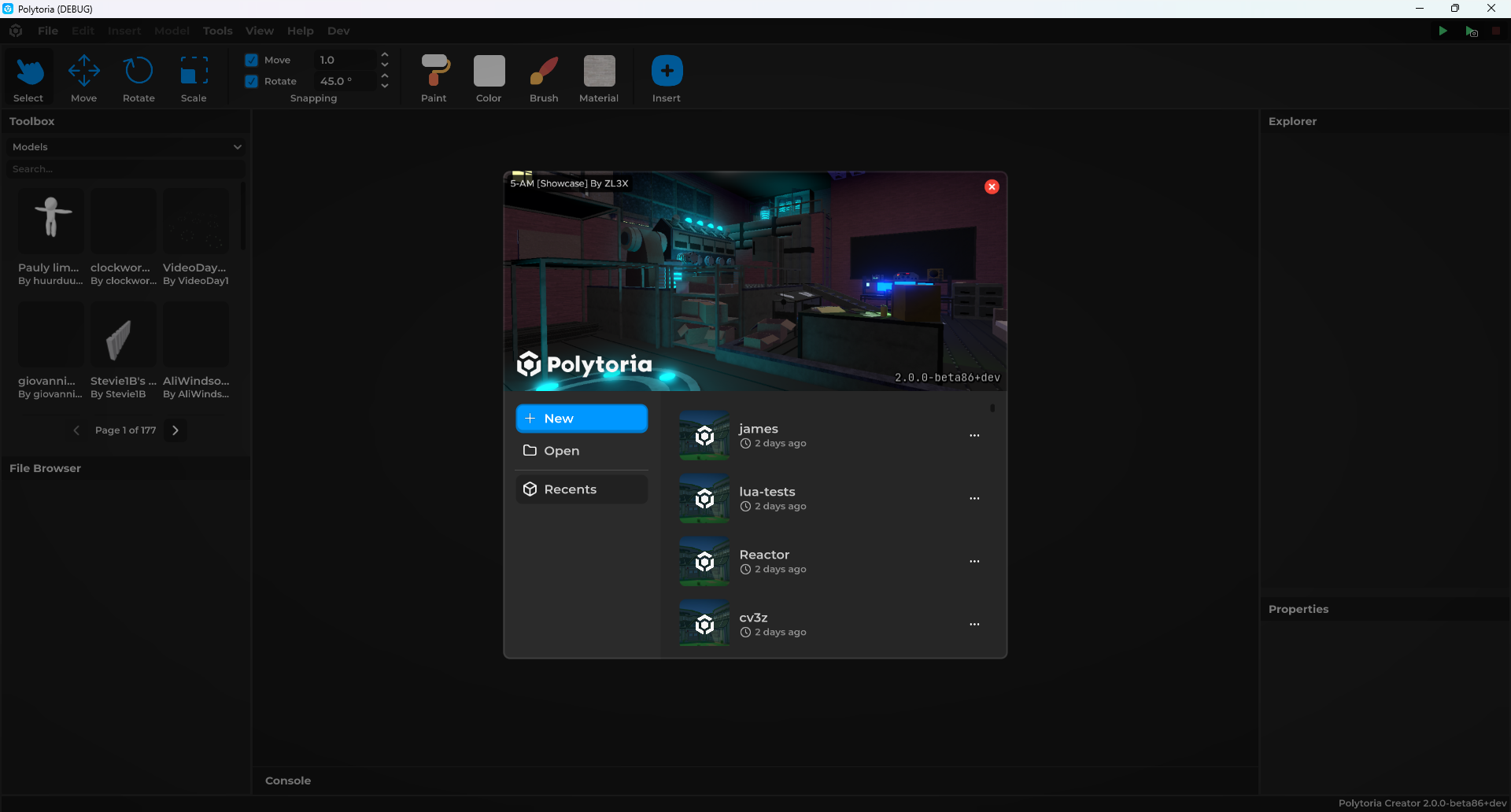Open the Dev menu
The width and height of the screenshot is (1511, 812).
338,31
